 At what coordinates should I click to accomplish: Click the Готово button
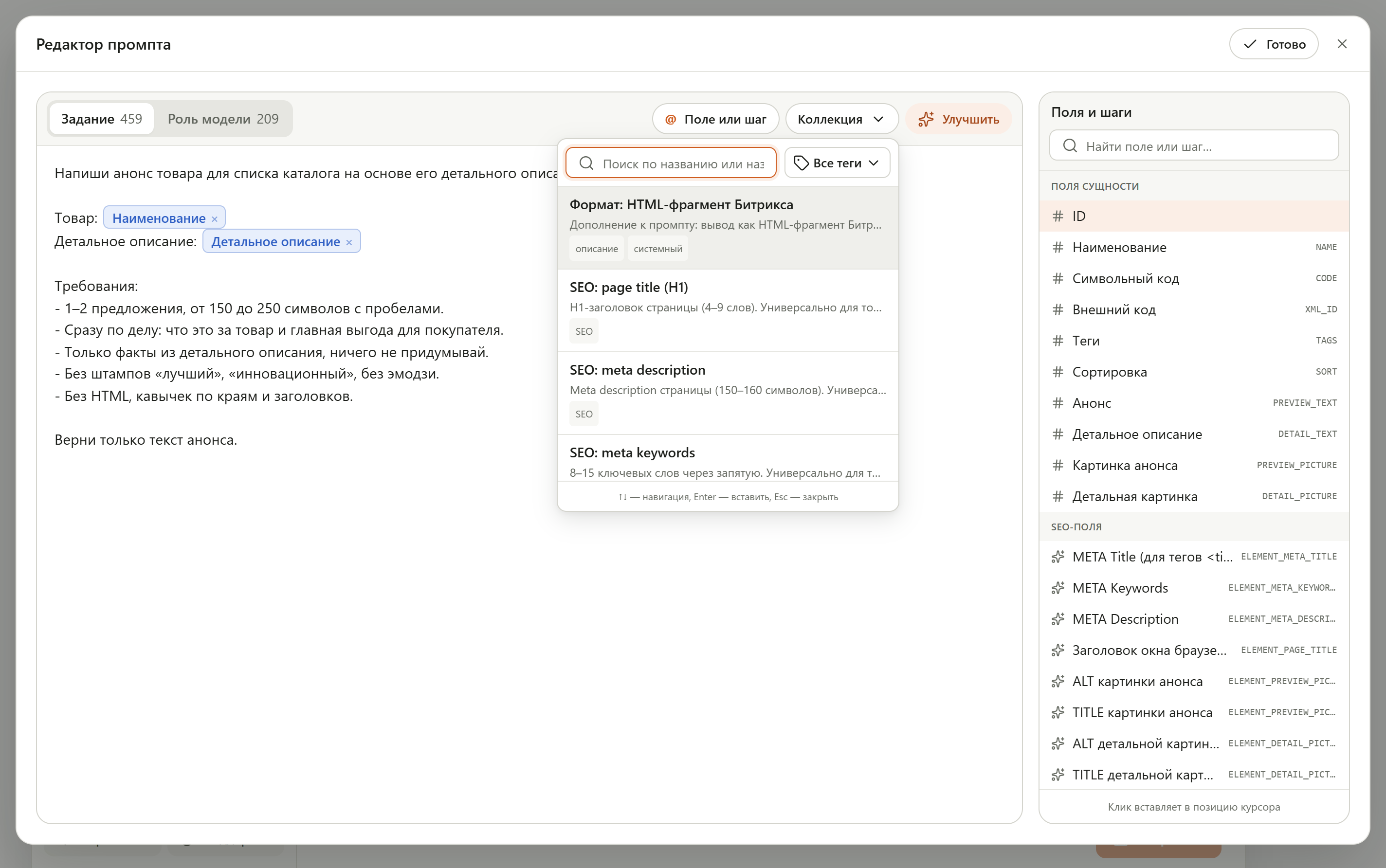point(1274,44)
